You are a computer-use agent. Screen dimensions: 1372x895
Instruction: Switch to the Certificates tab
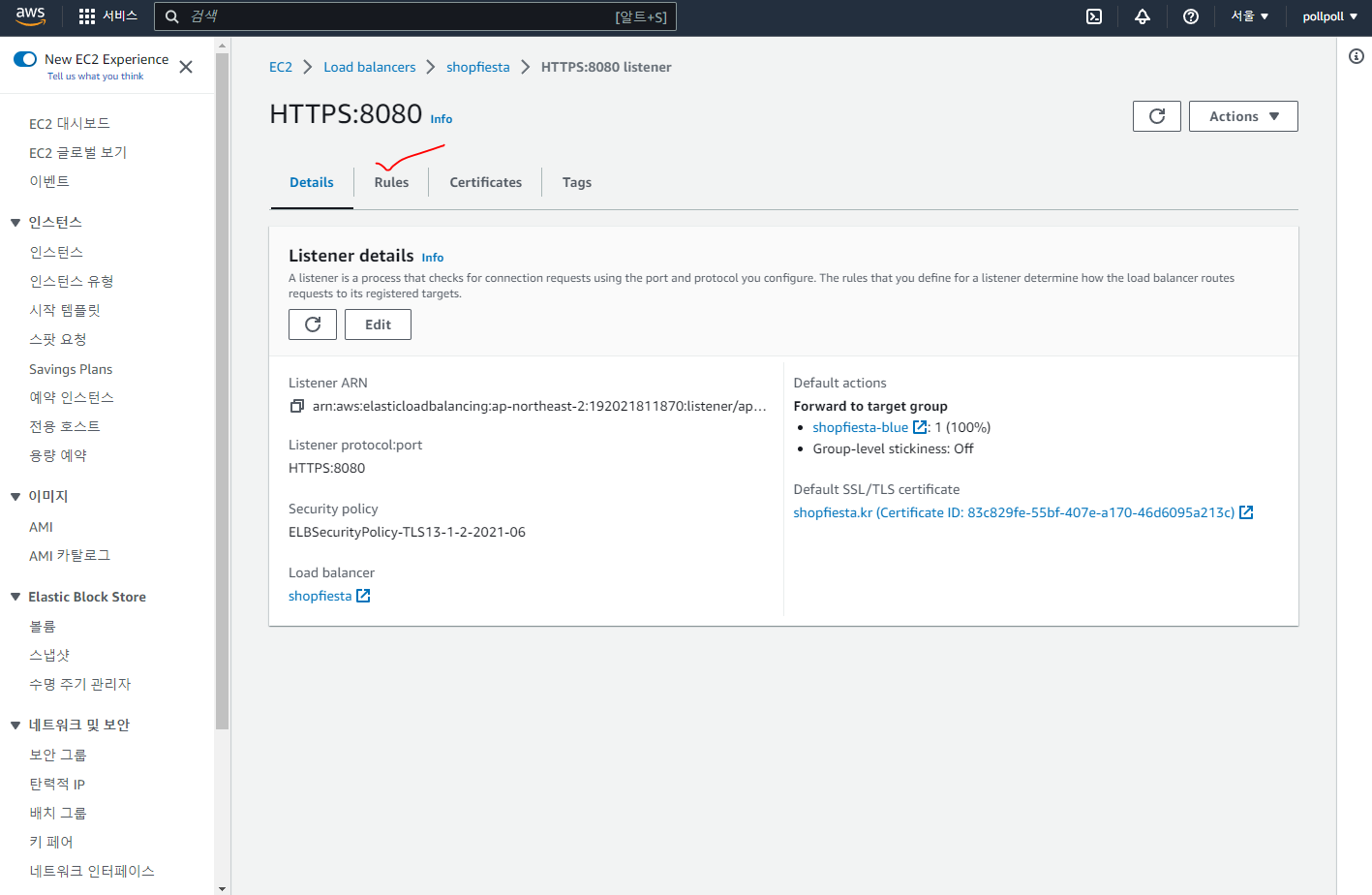point(485,182)
